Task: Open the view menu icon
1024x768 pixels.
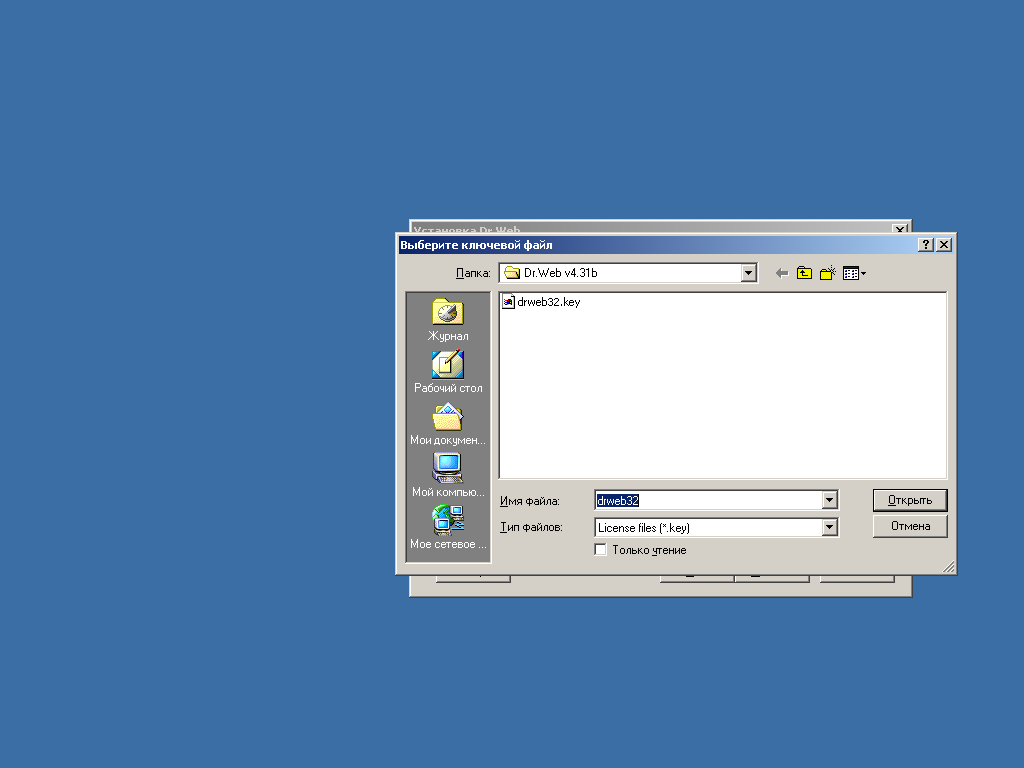Action: [854, 274]
